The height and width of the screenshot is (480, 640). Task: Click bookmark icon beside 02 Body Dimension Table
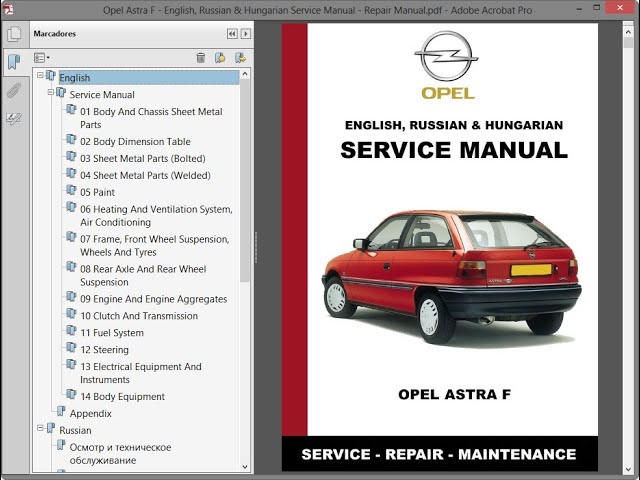pyautogui.click(x=71, y=140)
